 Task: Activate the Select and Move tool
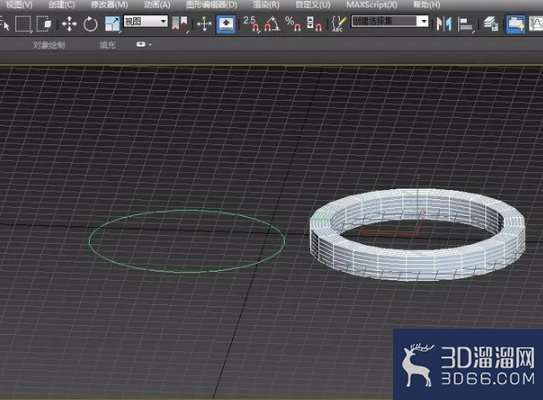tap(69, 24)
